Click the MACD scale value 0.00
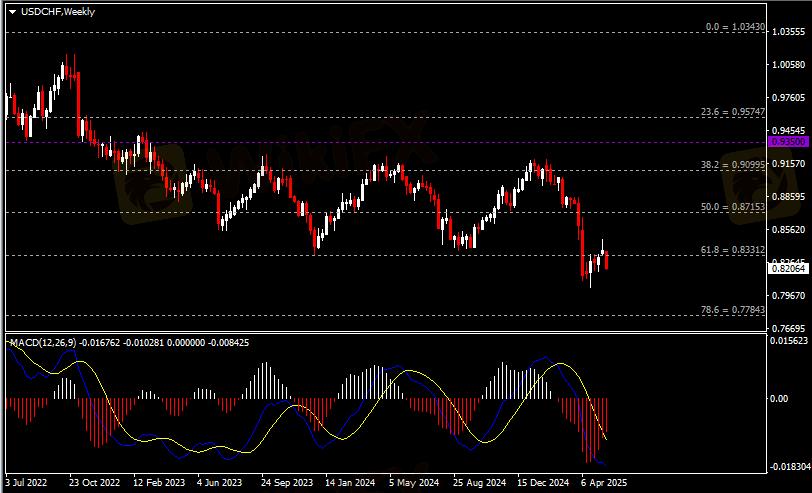The width and height of the screenshot is (812, 493). tap(779, 399)
